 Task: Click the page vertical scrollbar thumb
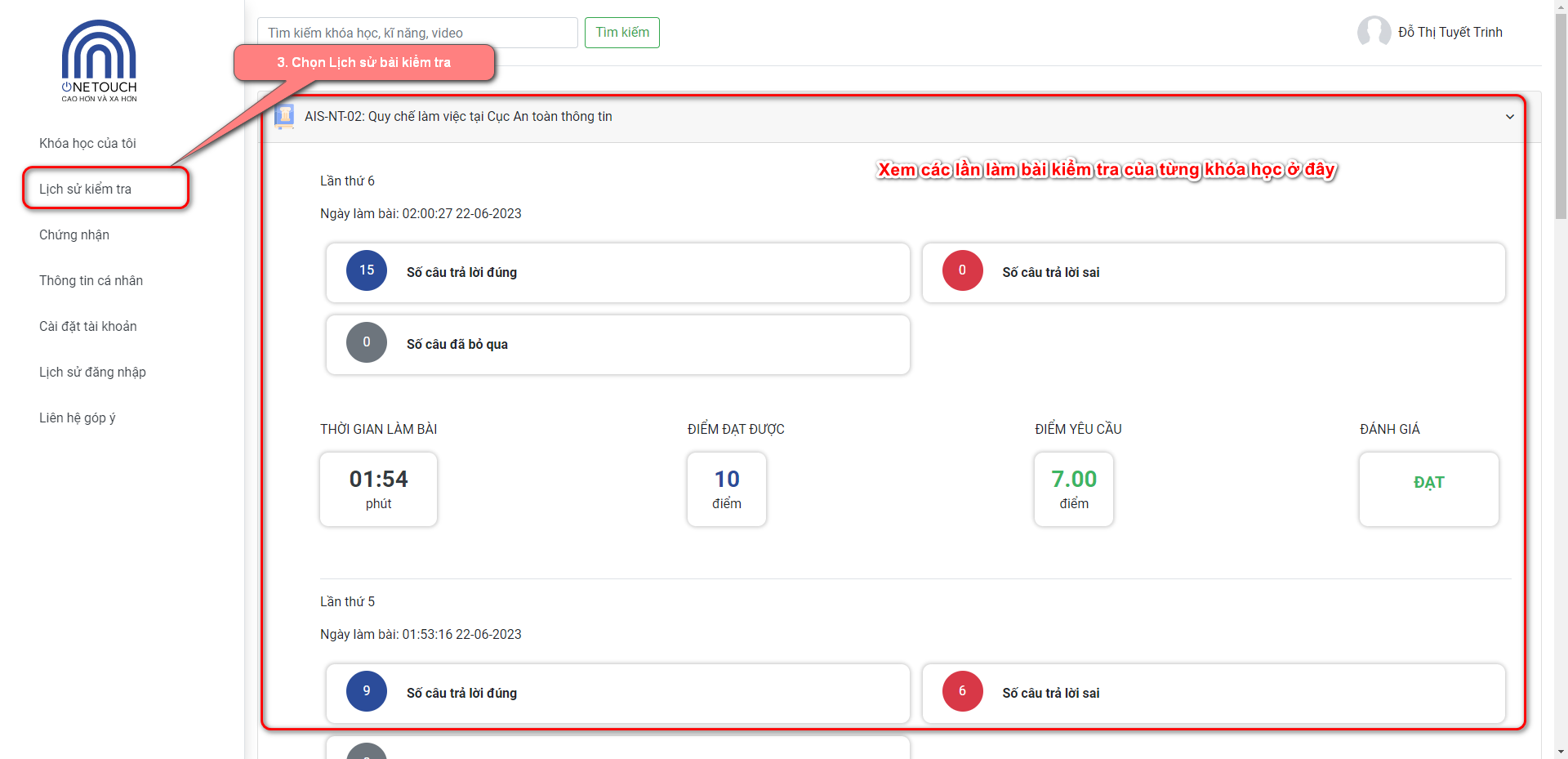pos(1561,114)
